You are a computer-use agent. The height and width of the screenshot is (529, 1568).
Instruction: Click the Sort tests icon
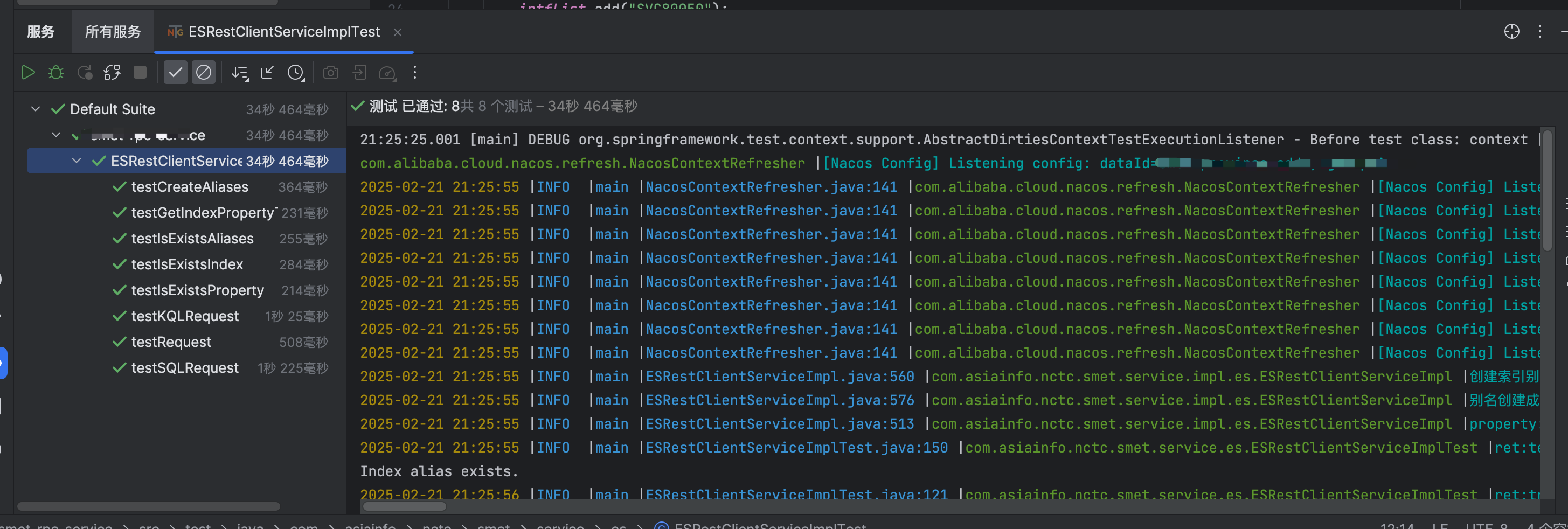(240, 73)
